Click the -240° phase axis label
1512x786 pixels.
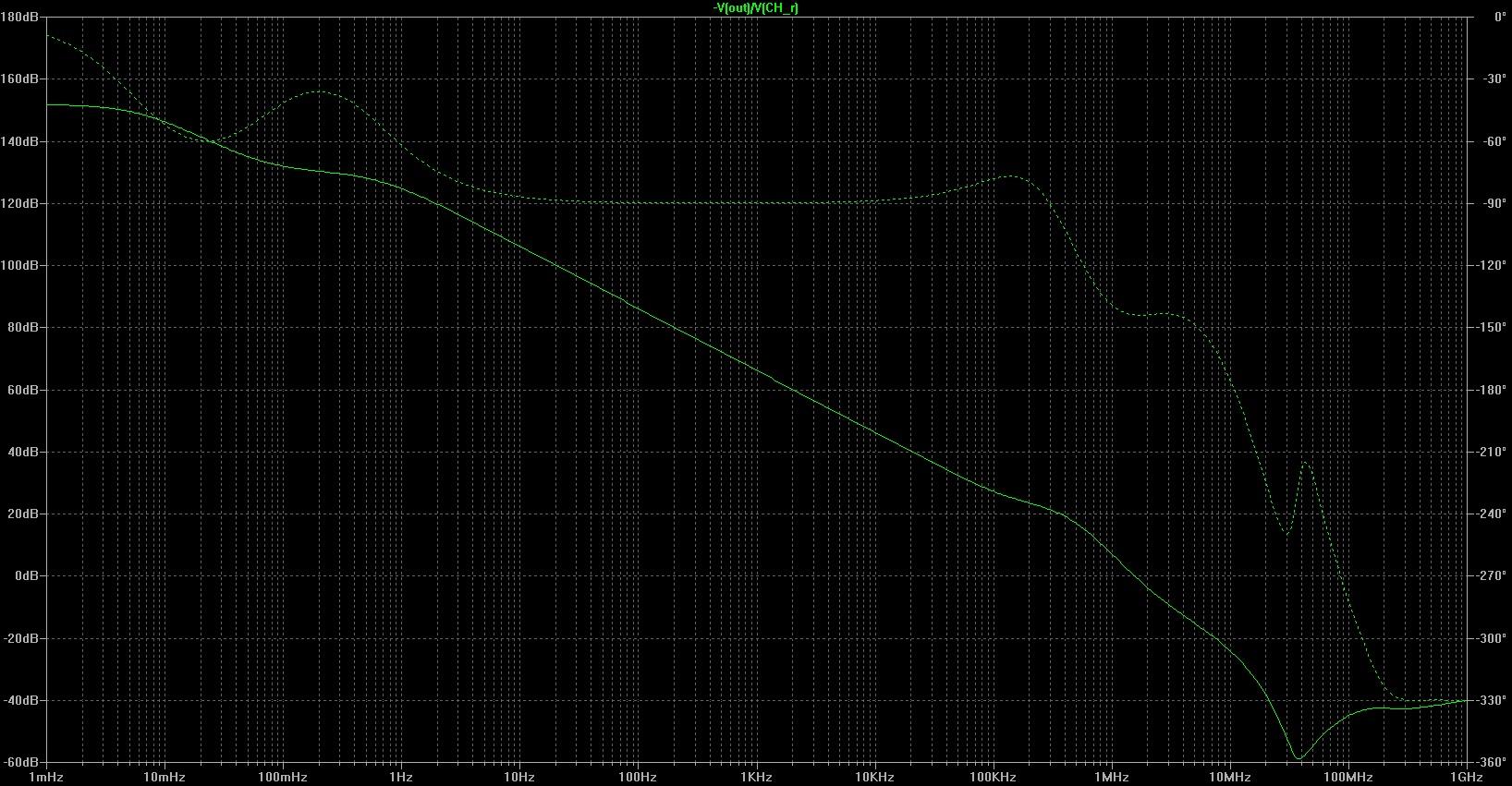[x=1491, y=514]
